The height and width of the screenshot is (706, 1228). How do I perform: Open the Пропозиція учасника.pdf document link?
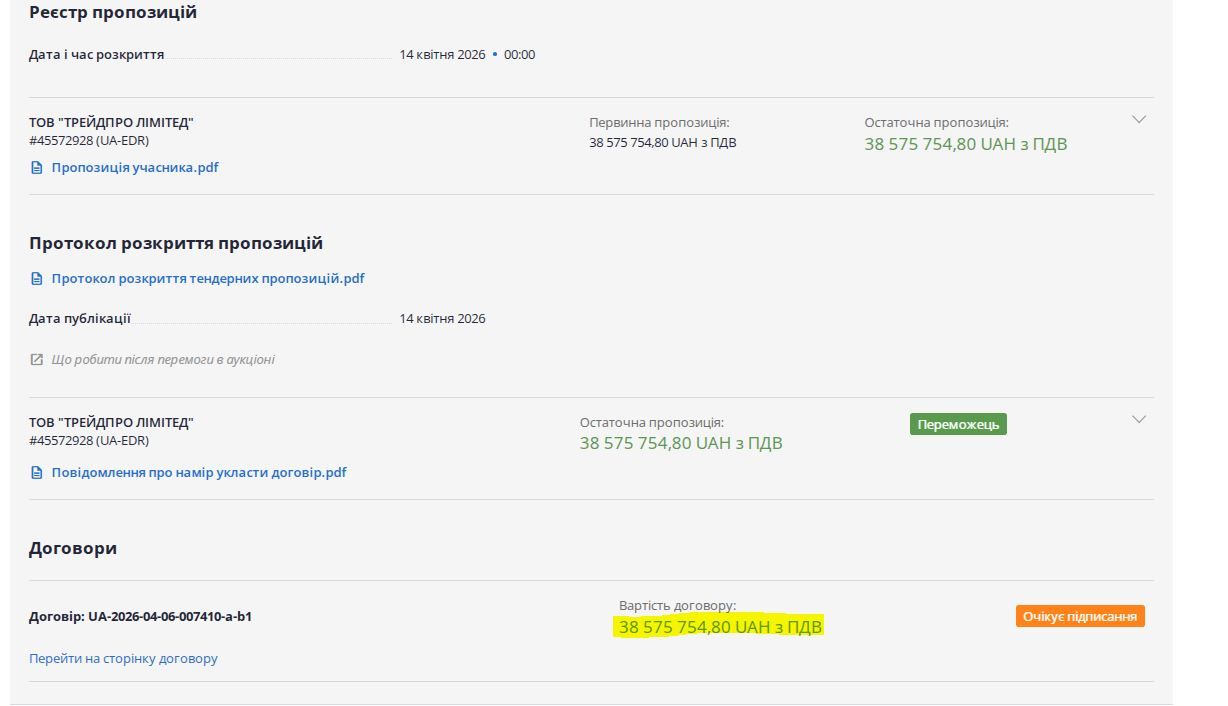[x=134, y=168]
